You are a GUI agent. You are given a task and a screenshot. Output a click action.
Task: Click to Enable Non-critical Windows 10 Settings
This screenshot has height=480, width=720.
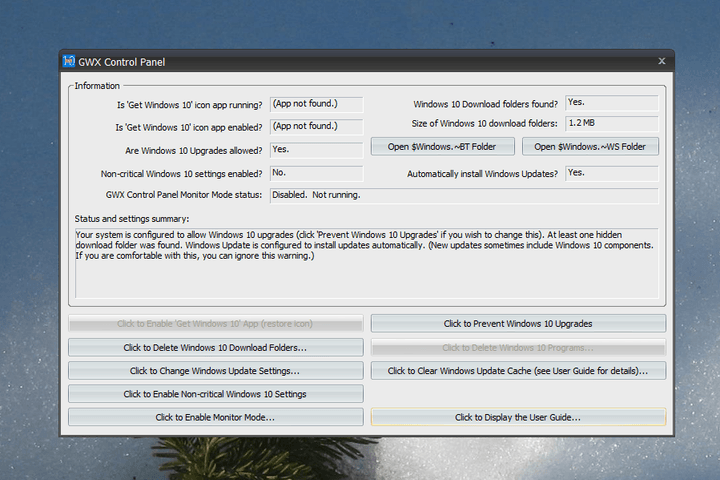click(215, 394)
